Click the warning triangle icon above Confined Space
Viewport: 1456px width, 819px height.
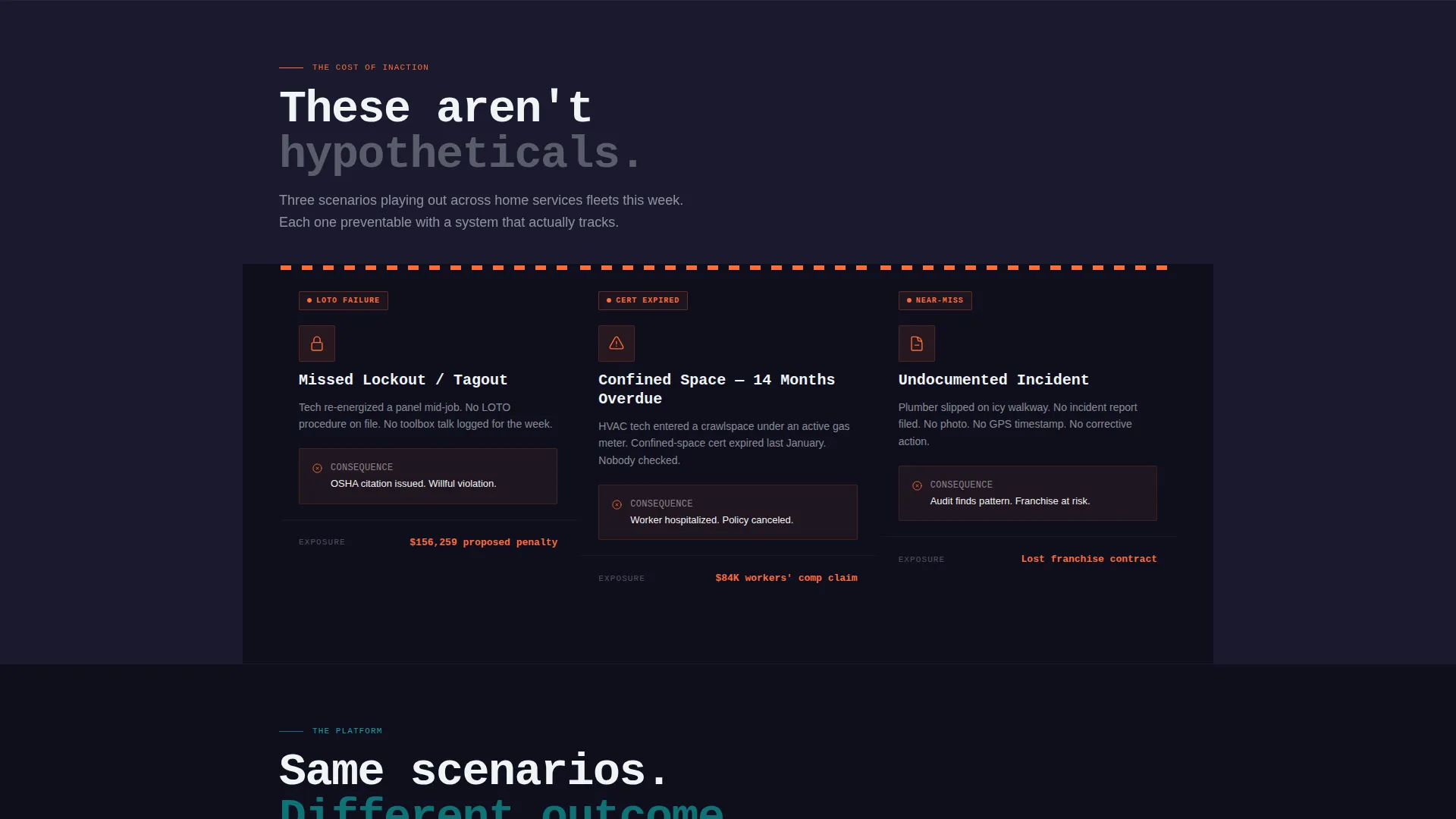617,344
